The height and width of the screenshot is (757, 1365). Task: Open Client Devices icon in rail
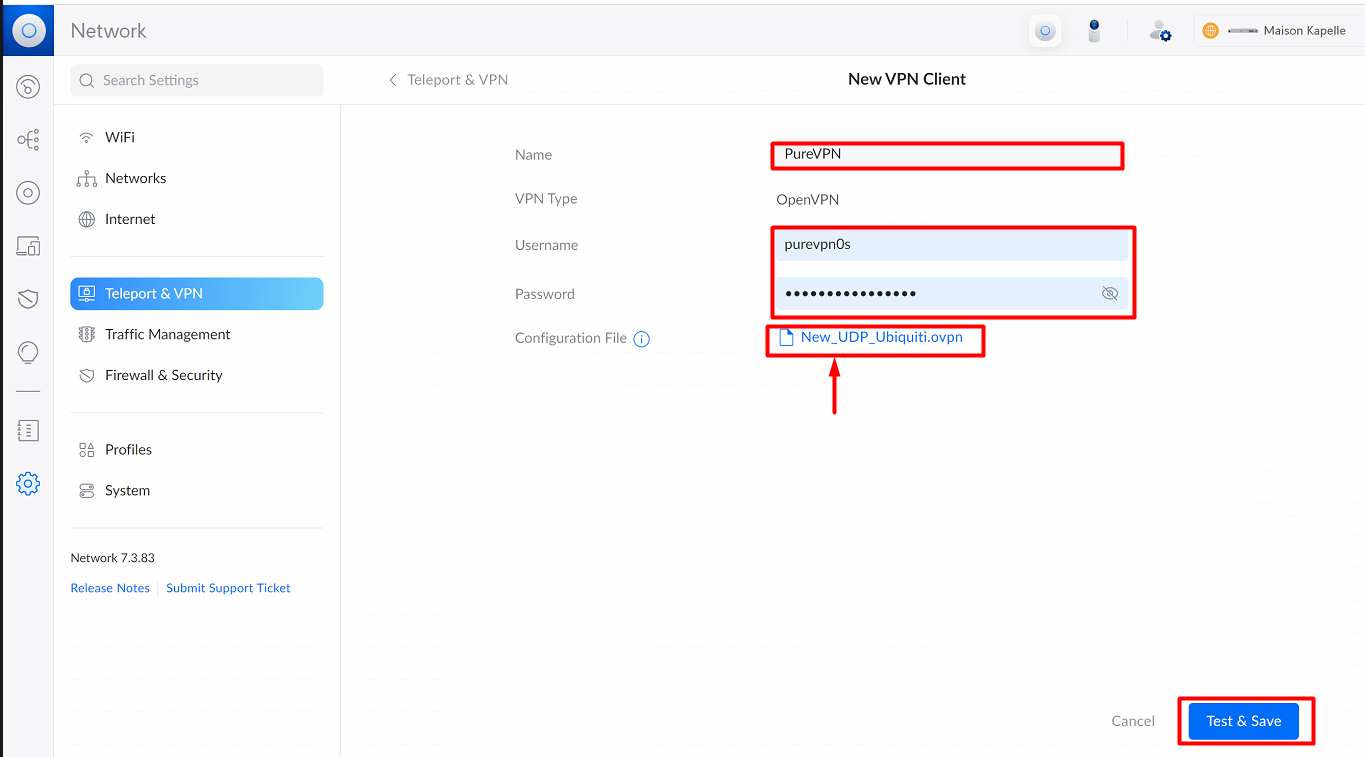click(x=28, y=246)
